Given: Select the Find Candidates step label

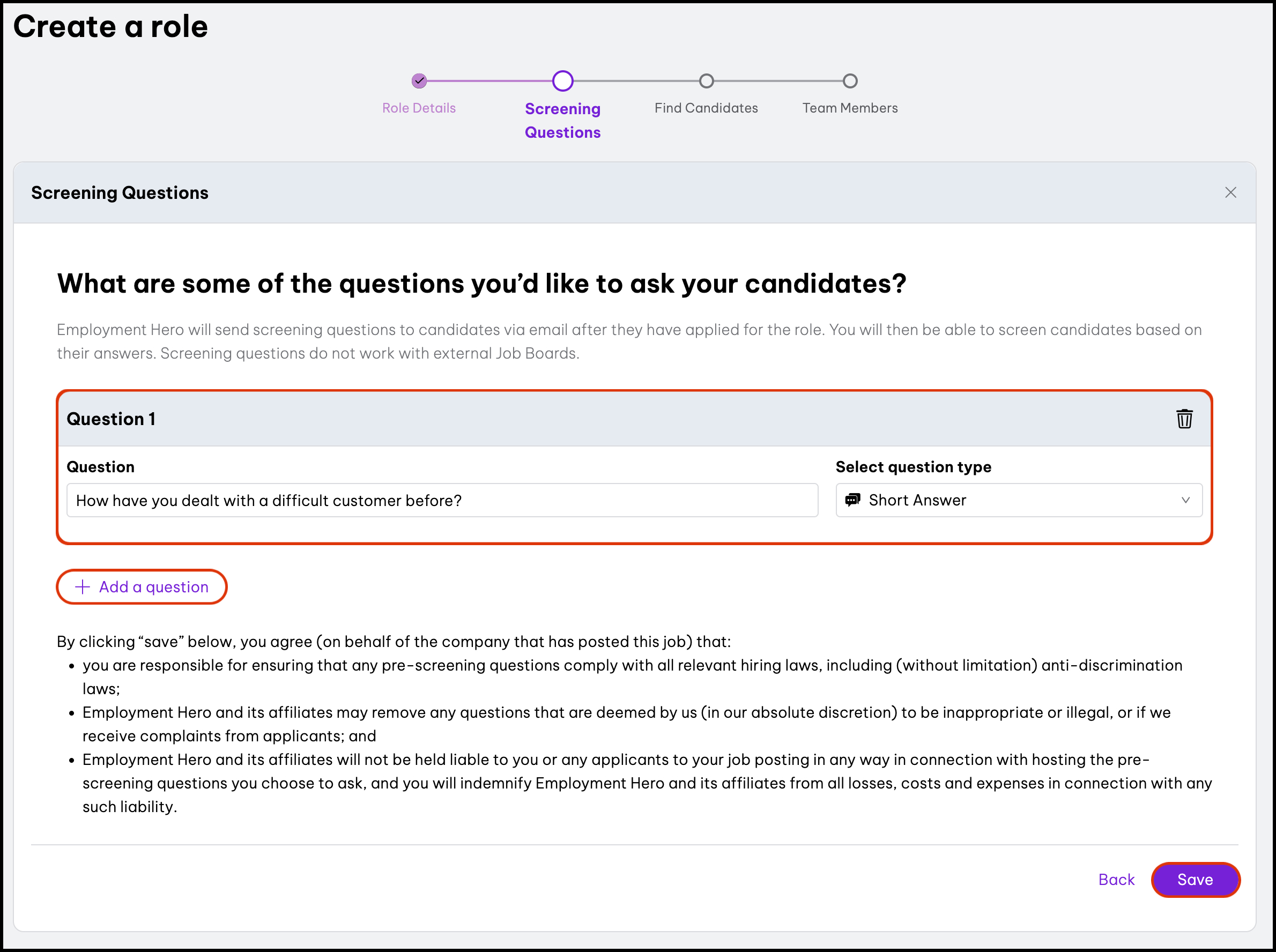Looking at the screenshot, I should (x=706, y=108).
